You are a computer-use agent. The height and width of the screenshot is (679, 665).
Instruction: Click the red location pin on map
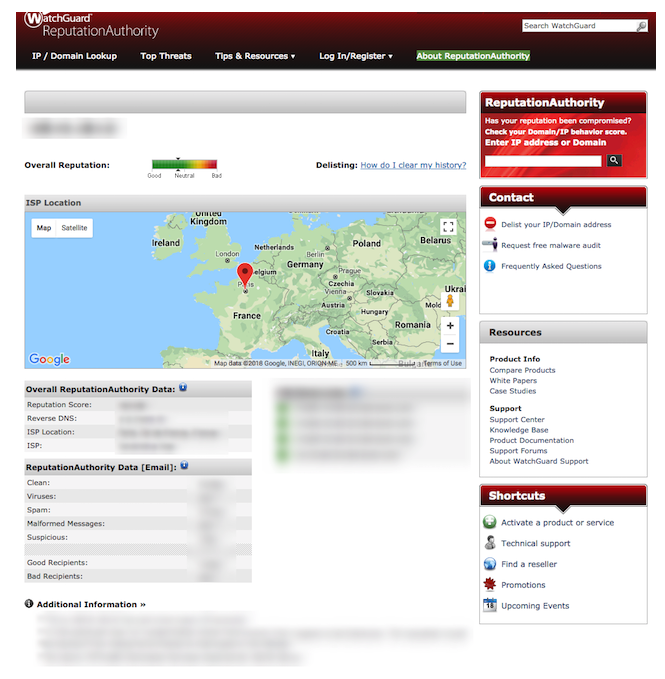pyautogui.click(x=245, y=276)
